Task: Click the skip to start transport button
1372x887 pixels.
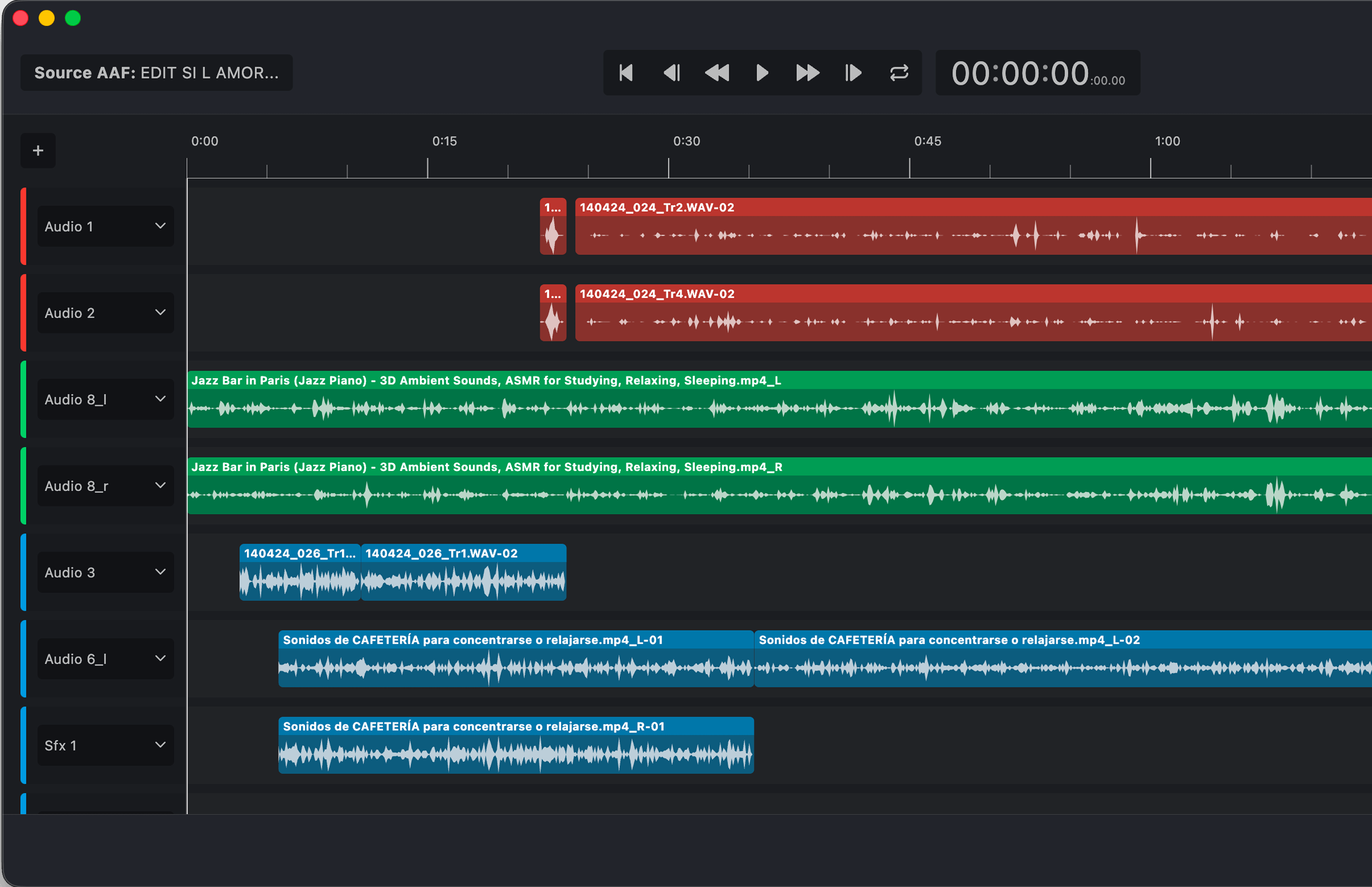Action: point(626,73)
